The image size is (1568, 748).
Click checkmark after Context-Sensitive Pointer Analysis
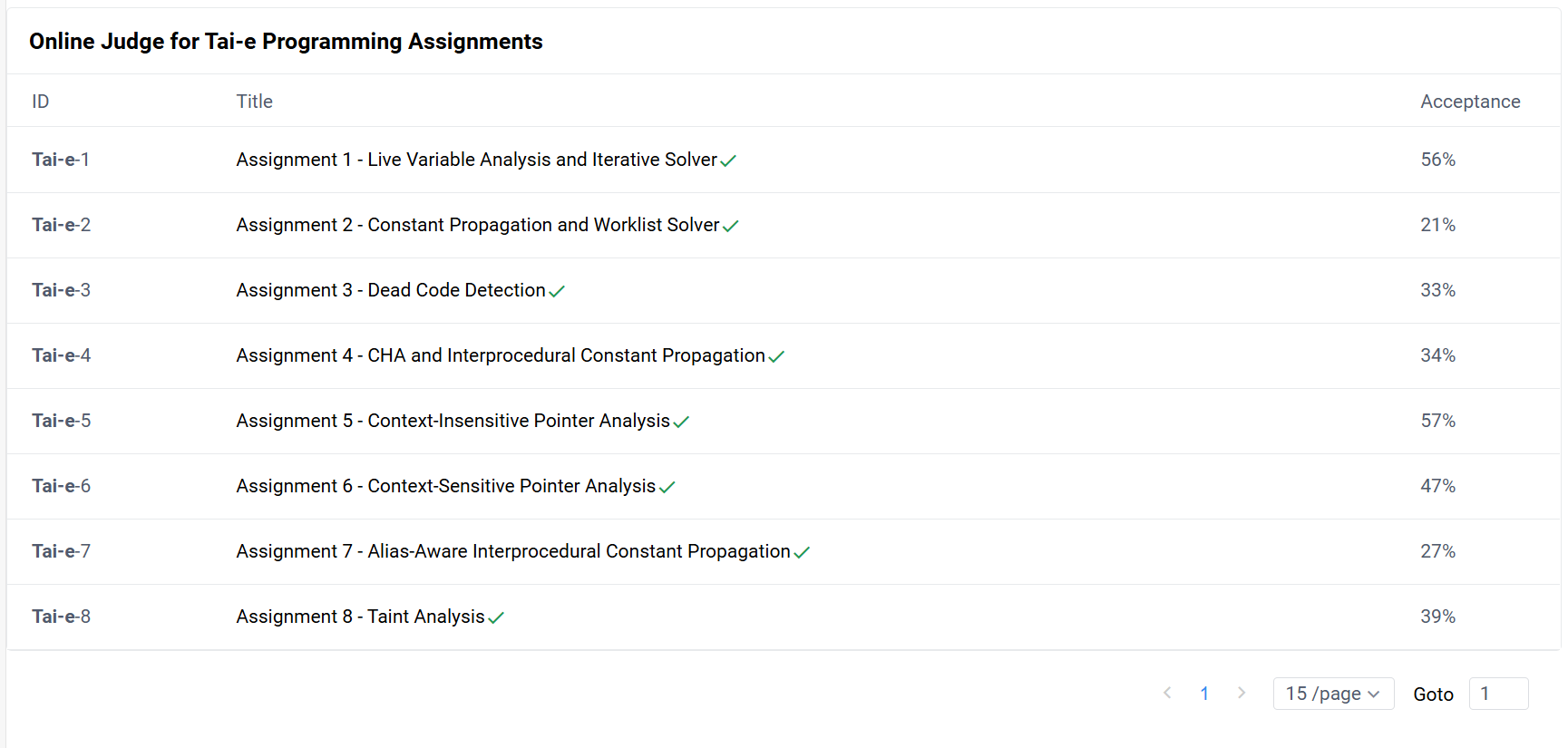tap(667, 487)
